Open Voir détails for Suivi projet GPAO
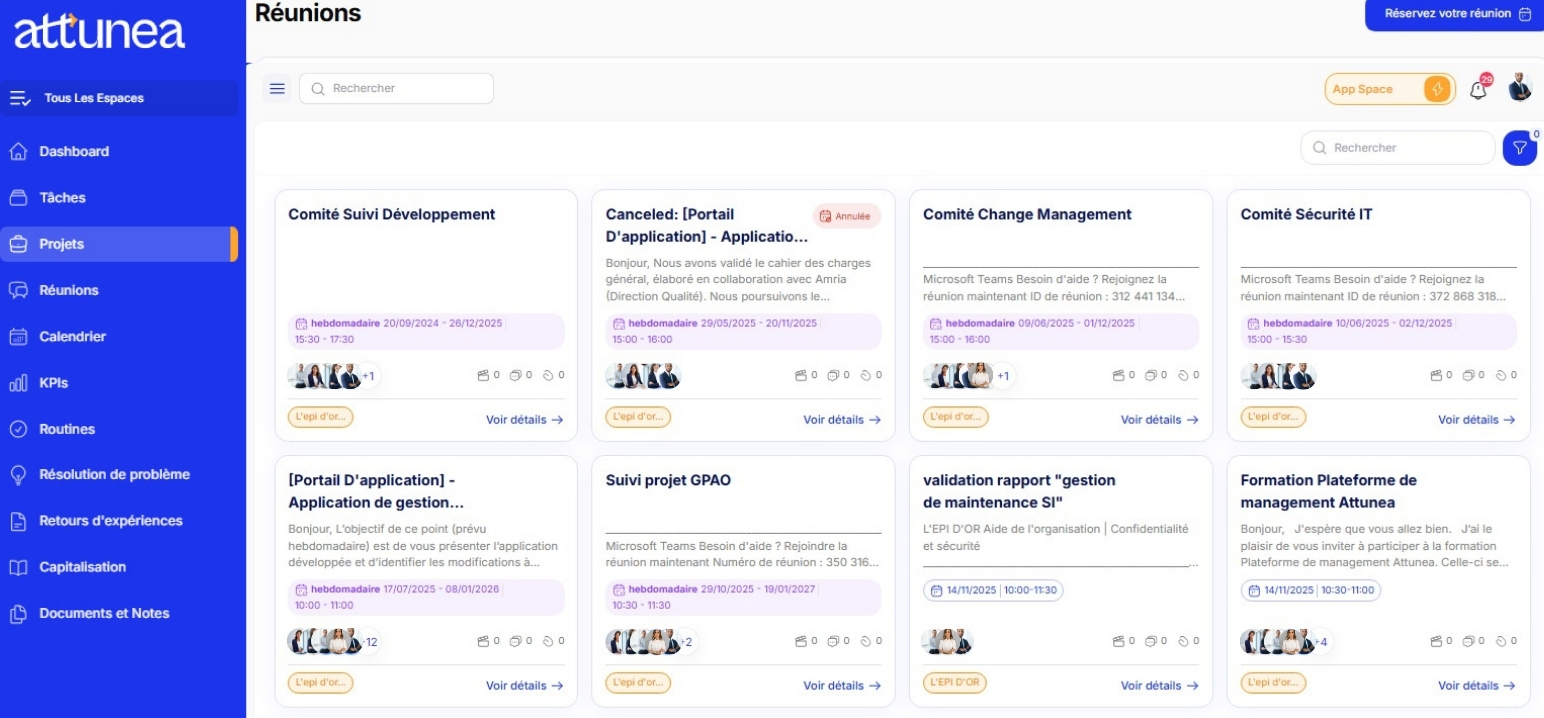The height and width of the screenshot is (718, 1544). [x=841, y=686]
